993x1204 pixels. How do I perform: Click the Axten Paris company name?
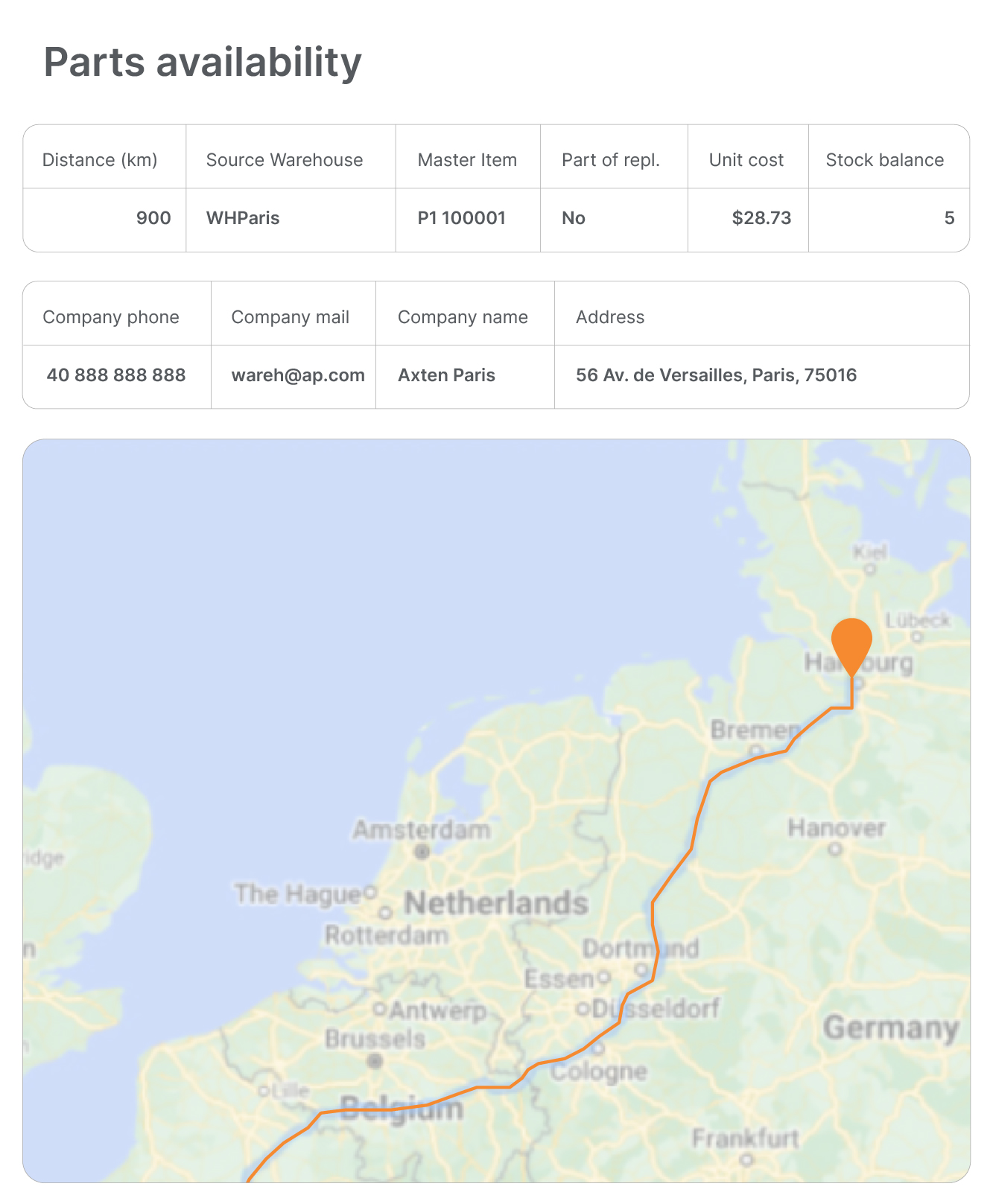(446, 375)
